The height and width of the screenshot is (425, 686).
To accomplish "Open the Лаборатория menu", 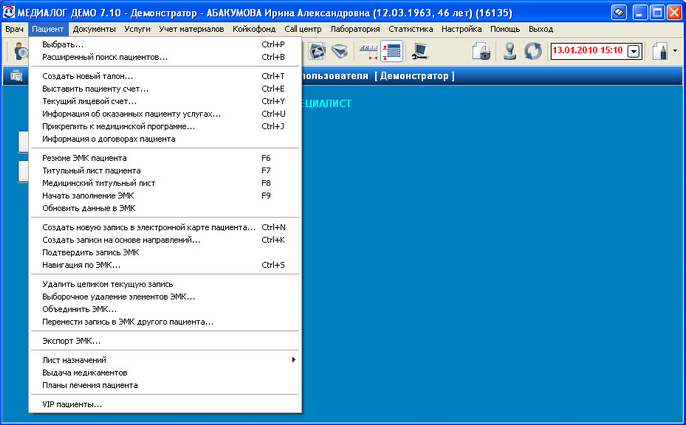I will (x=355, y=30).
